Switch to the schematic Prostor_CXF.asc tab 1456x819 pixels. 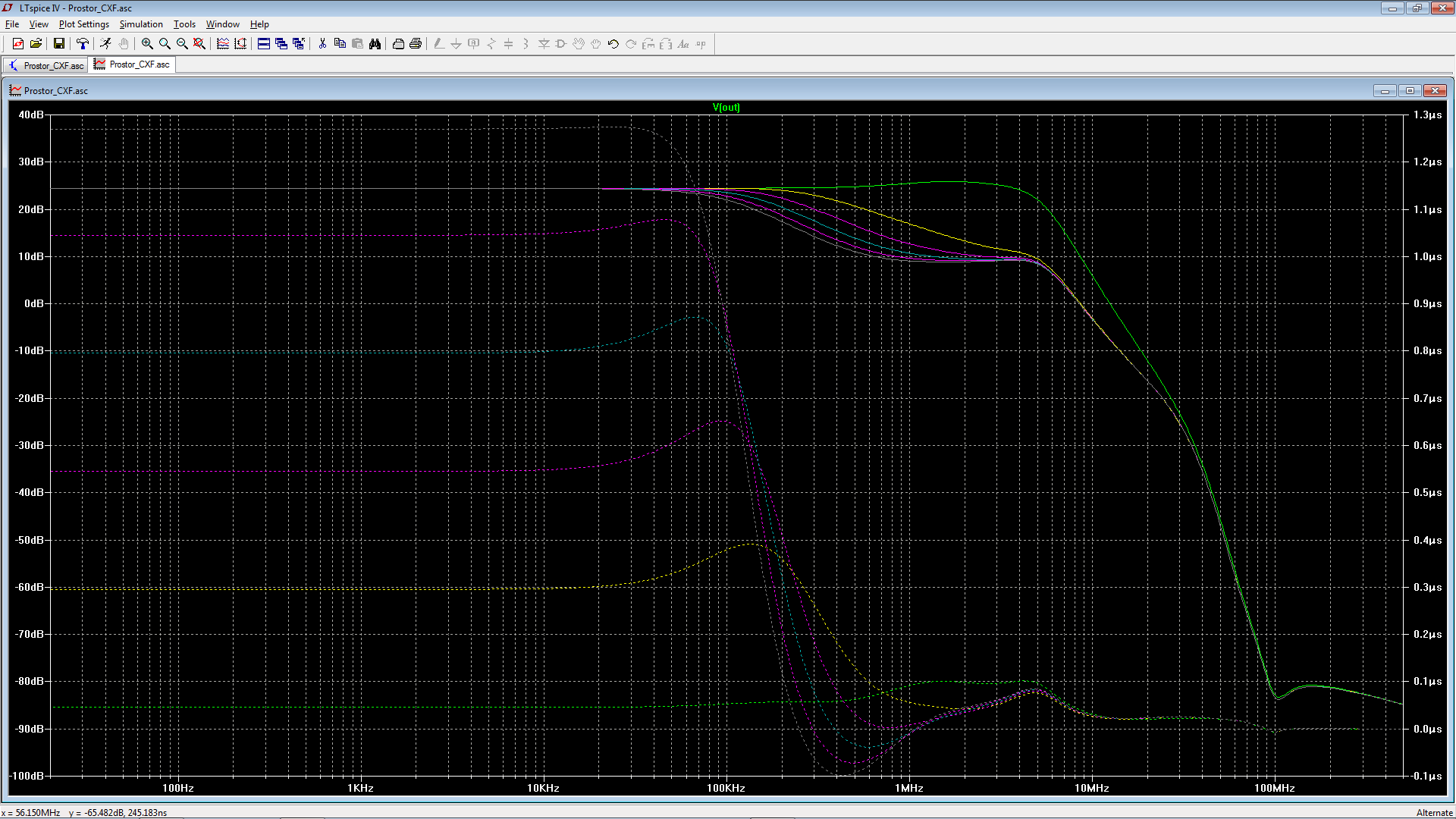tap(45, 65)
